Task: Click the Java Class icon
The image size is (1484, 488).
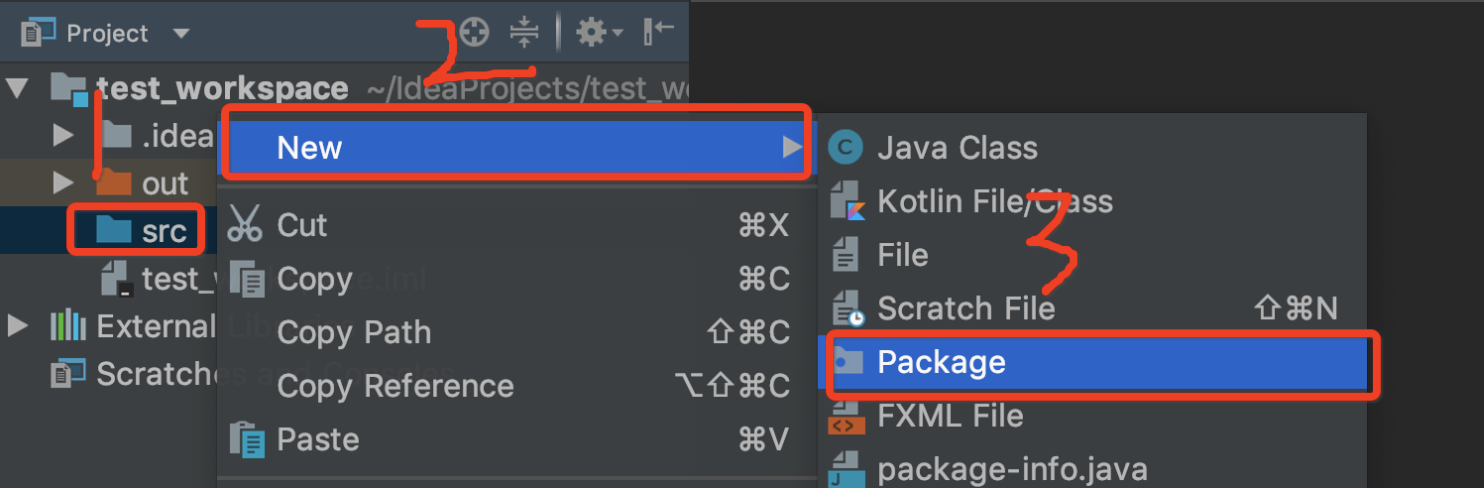Action: click(846, 148)
